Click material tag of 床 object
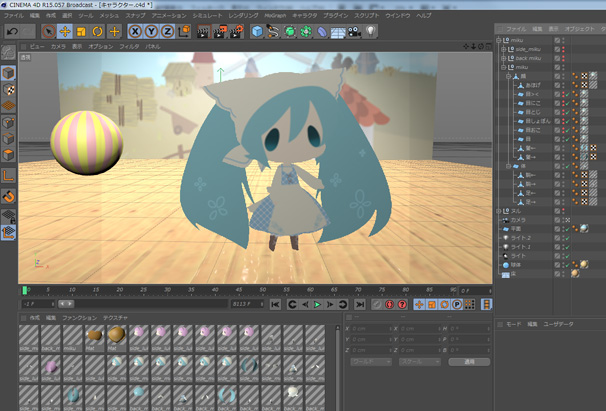The image size is (606, 411). click(x=575, y=274)
